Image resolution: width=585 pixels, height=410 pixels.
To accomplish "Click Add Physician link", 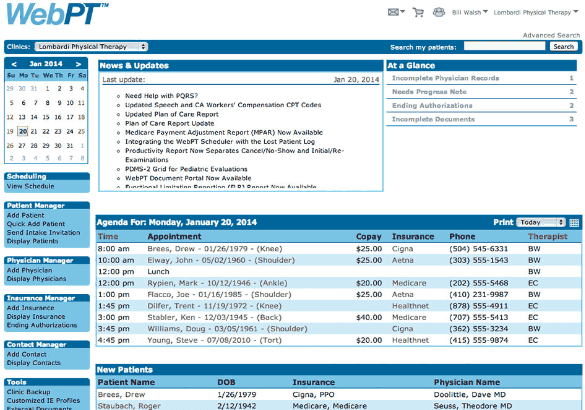I will (29, 270).
